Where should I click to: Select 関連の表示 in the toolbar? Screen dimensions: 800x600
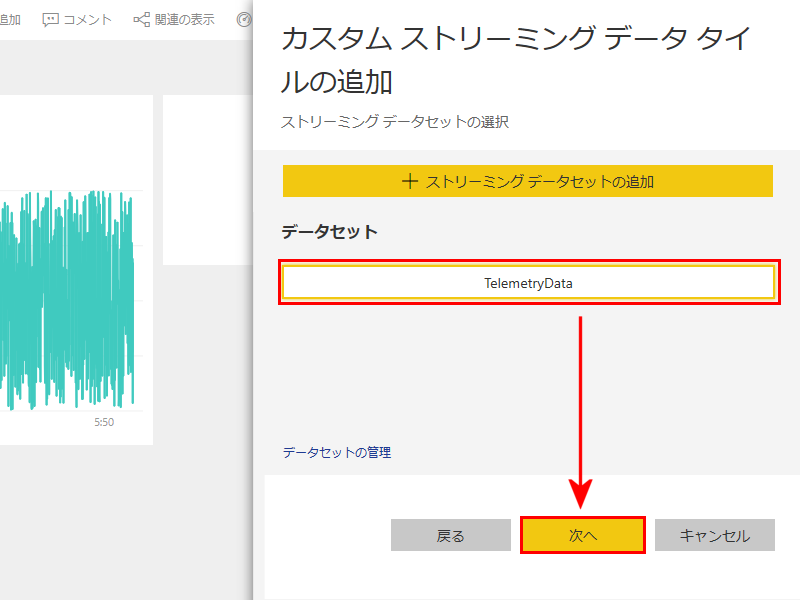(x=184, y=19)
